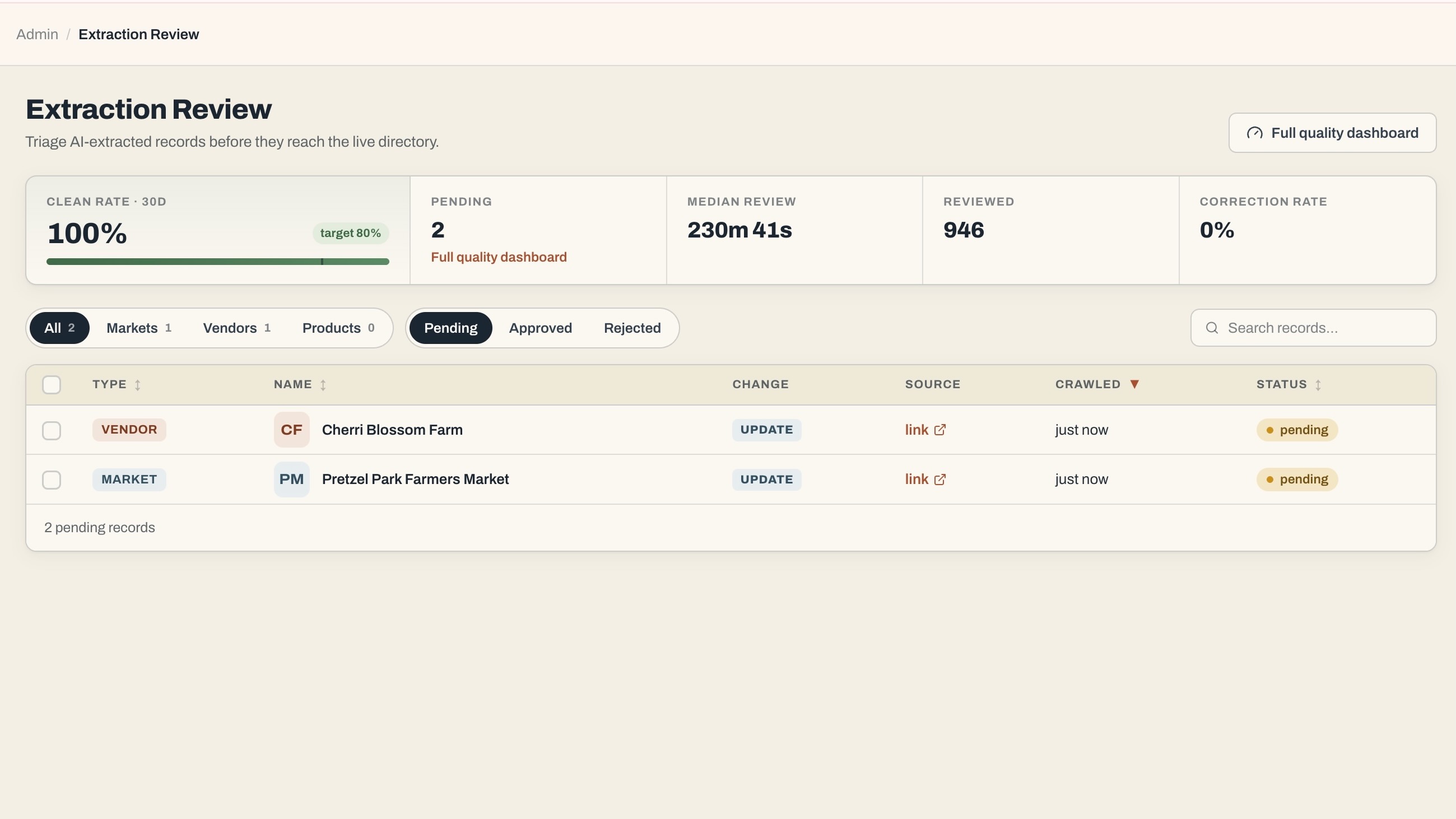The height and width of the screenshot is (819, 1456).
Task: Click the Type column header
Action: (117, 384)
